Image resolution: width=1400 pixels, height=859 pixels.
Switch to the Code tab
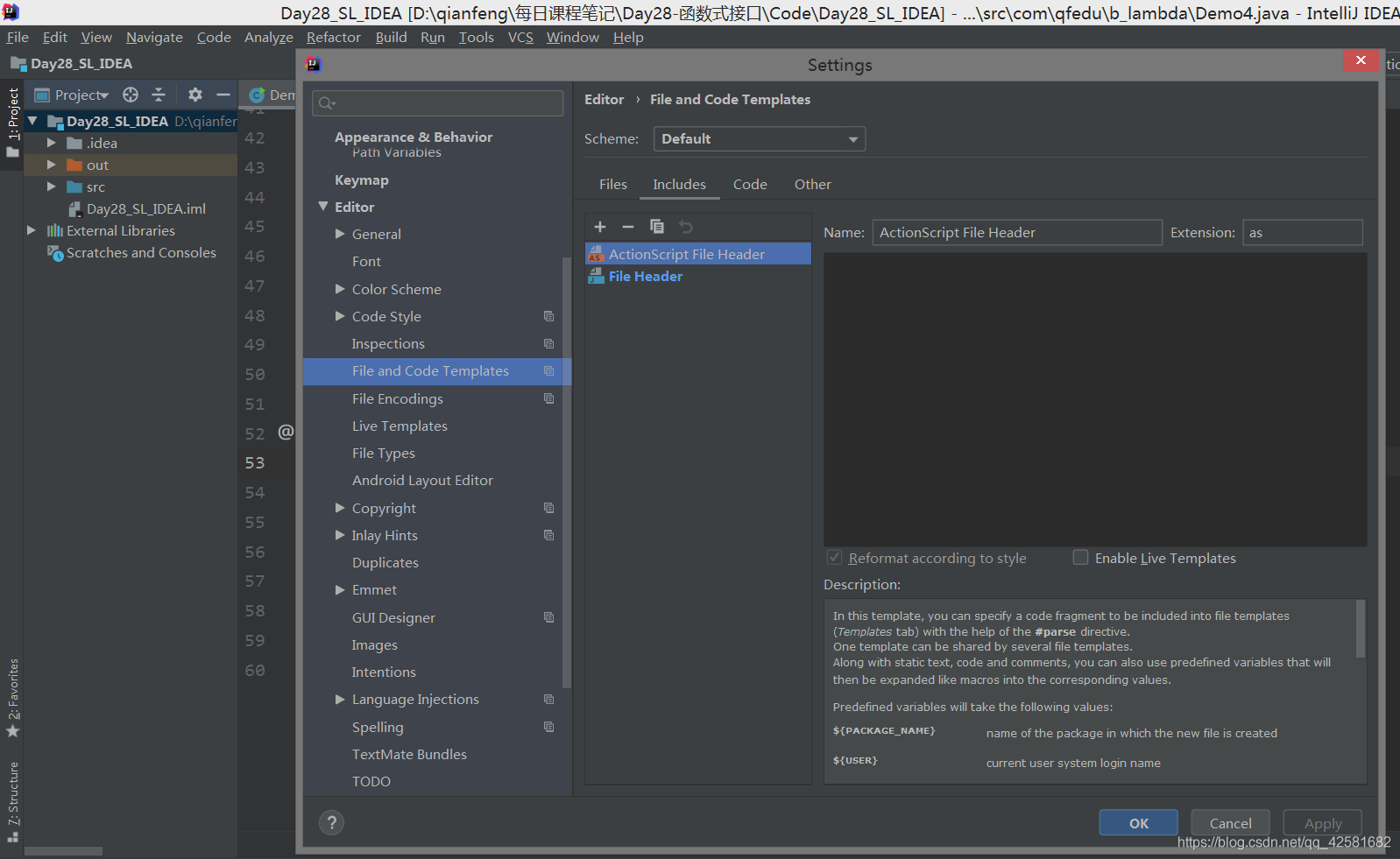750,185
